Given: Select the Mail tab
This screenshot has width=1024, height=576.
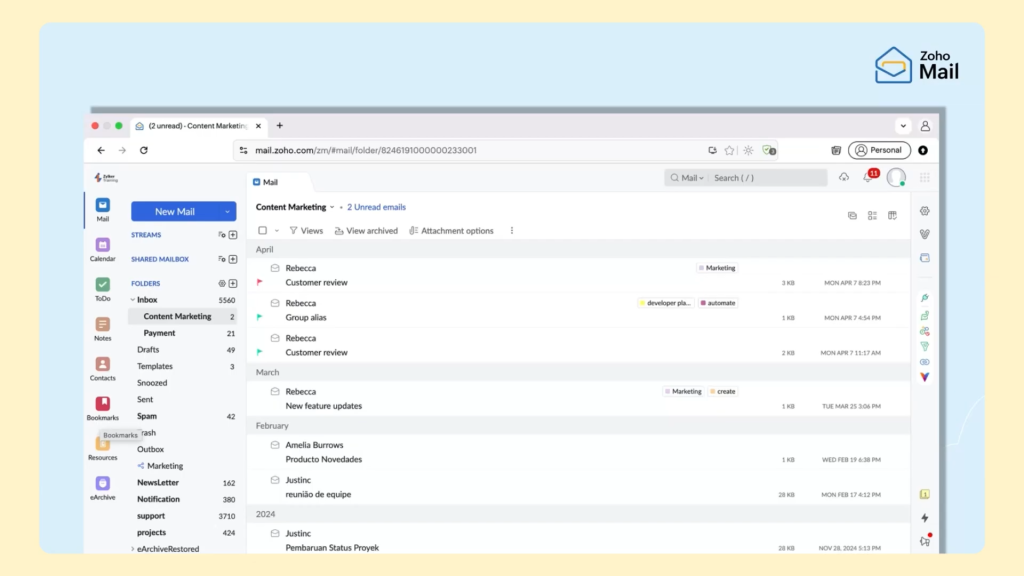Looking at the screenshot, I should pos(266,182).
